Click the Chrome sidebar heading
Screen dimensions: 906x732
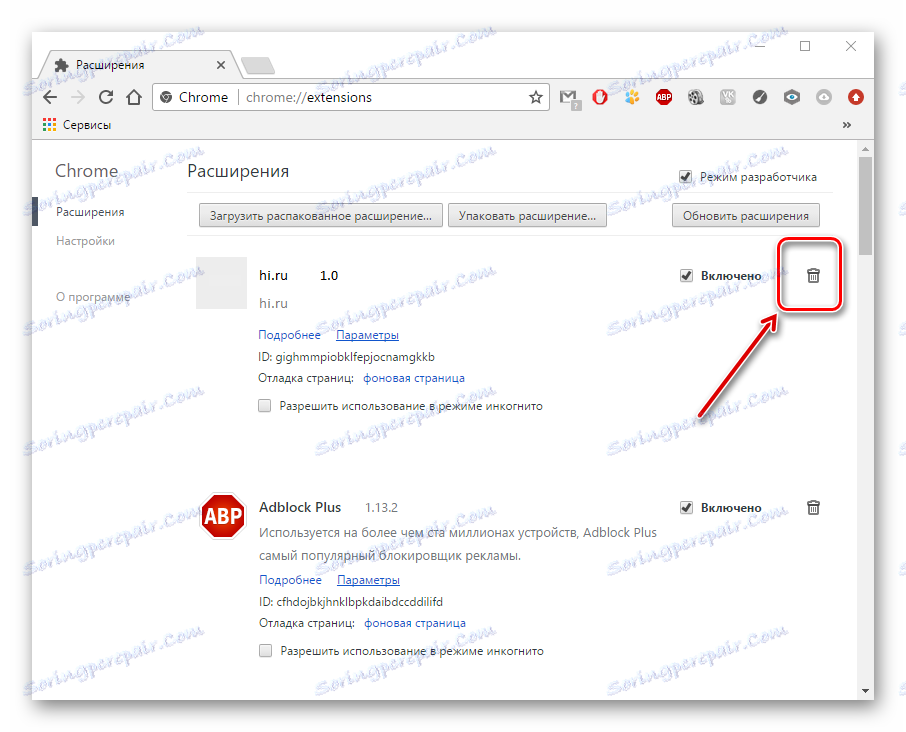87,171
